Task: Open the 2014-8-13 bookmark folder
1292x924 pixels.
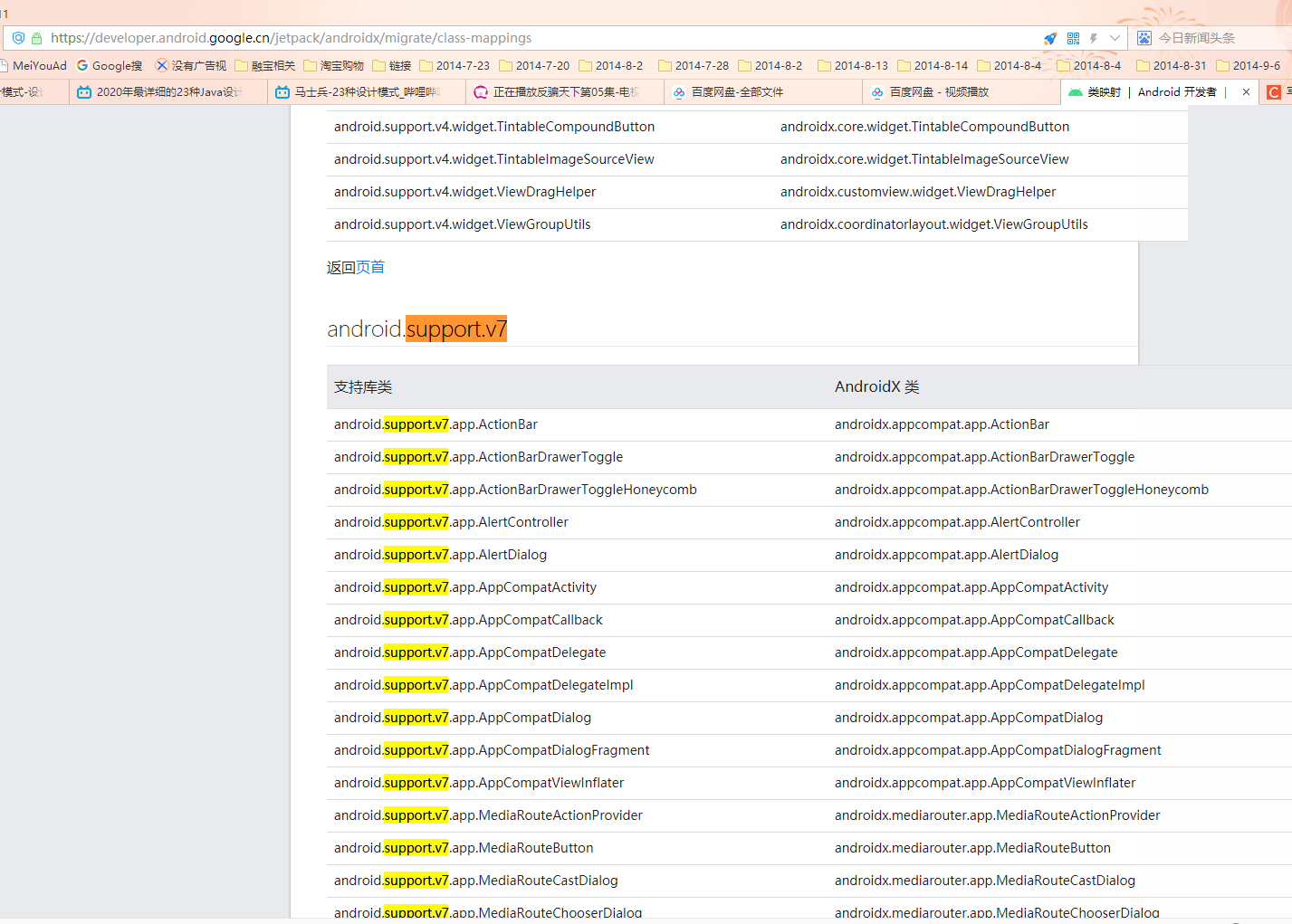Action: pos(853,65)
